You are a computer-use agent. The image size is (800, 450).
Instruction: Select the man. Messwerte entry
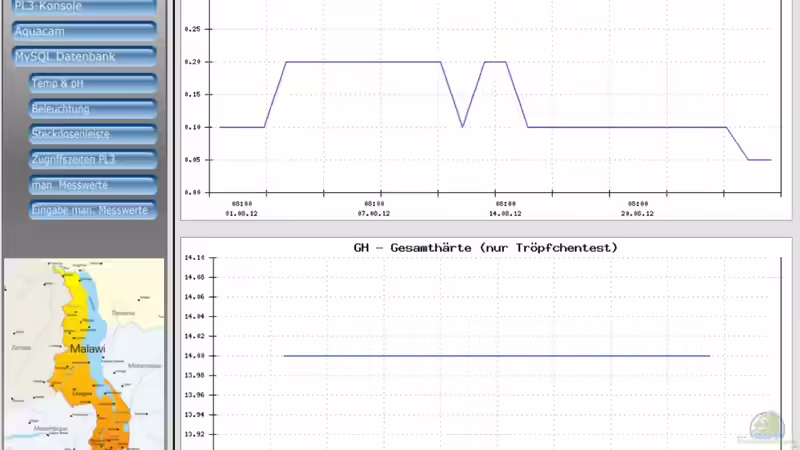(x=93, y=185)
